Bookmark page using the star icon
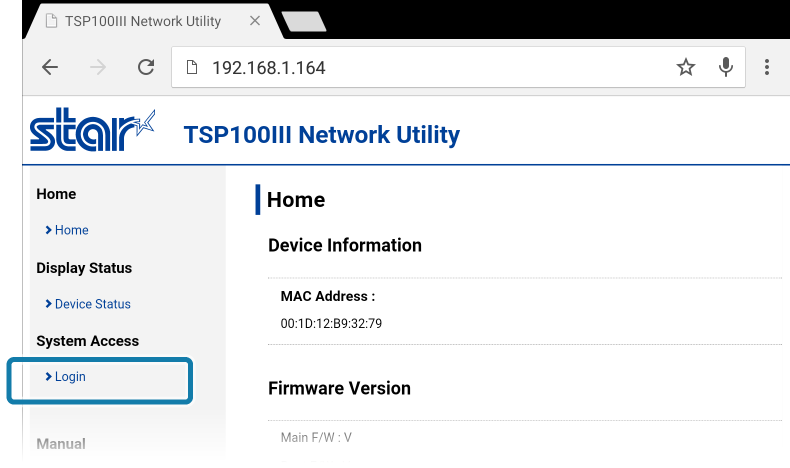This screenshot has width=790, height=468. click(686, 67)
